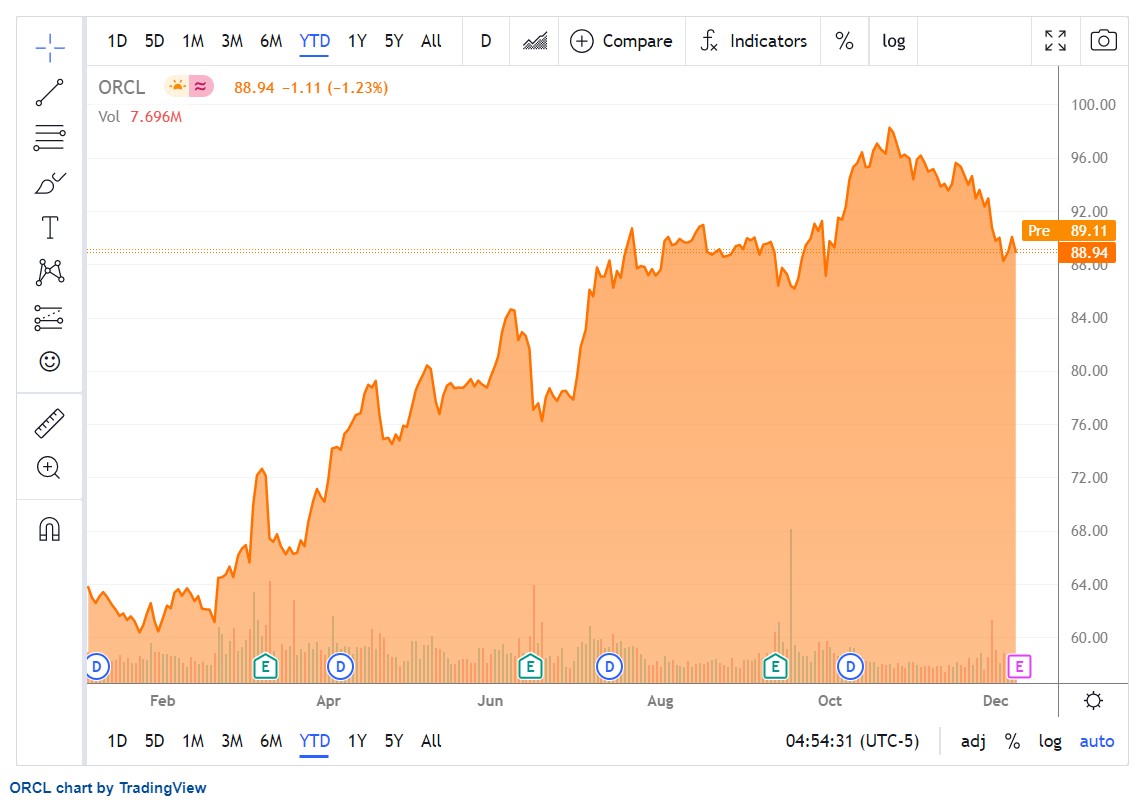Screen dimensions: 1144x800
Task: Click the pink data-delay indicator icon
Action: (x=201, y=87)
